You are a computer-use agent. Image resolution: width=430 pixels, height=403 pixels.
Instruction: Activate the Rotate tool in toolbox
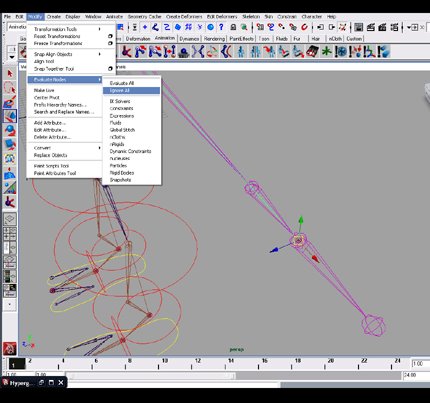(x=10, y=130)
